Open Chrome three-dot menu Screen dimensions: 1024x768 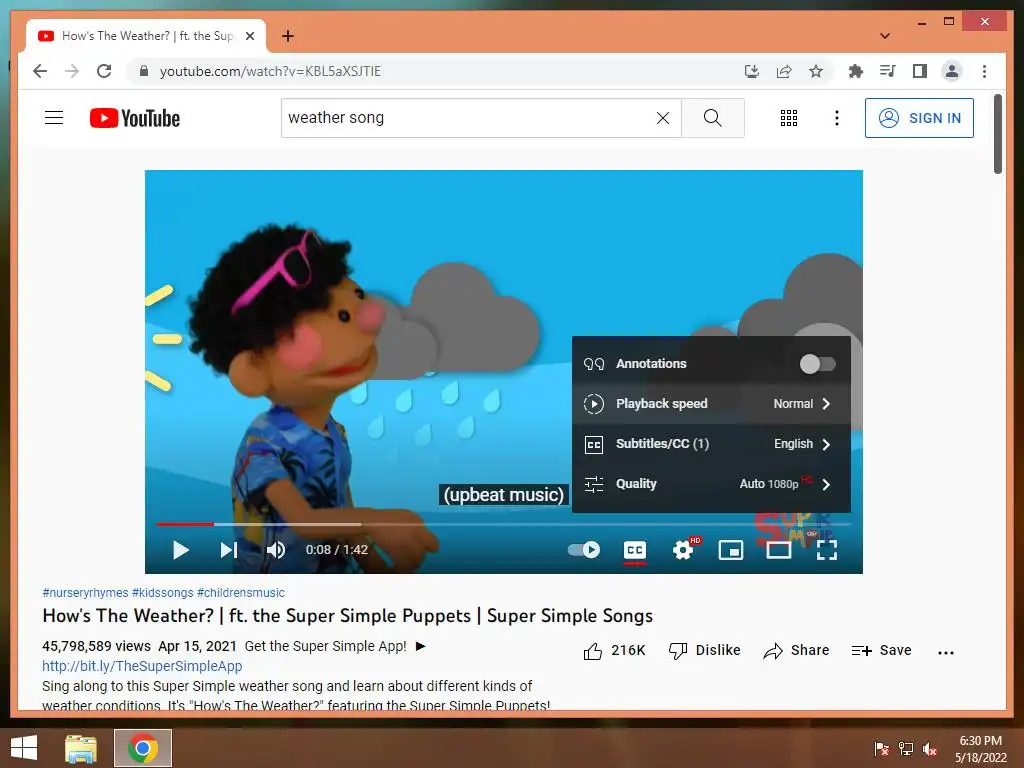(984, 71)
